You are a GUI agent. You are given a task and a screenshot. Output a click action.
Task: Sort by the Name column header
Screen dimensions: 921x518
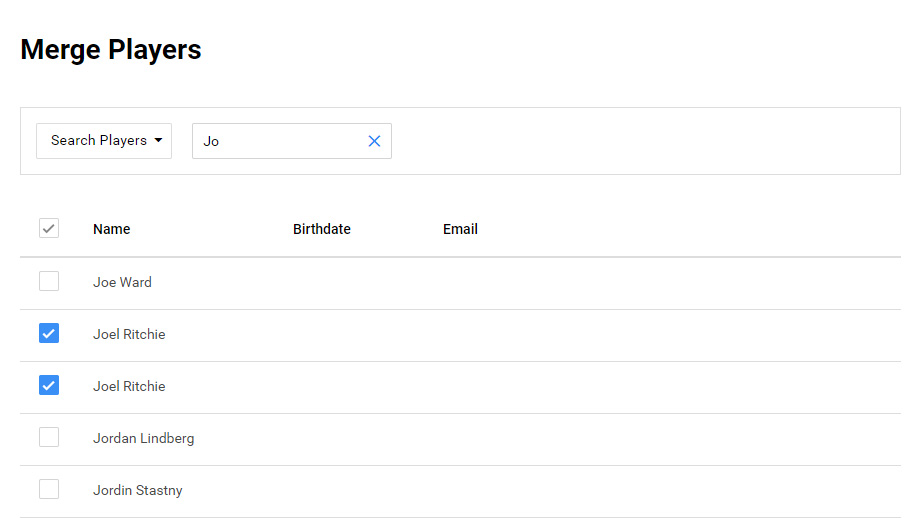coord(111,229)
